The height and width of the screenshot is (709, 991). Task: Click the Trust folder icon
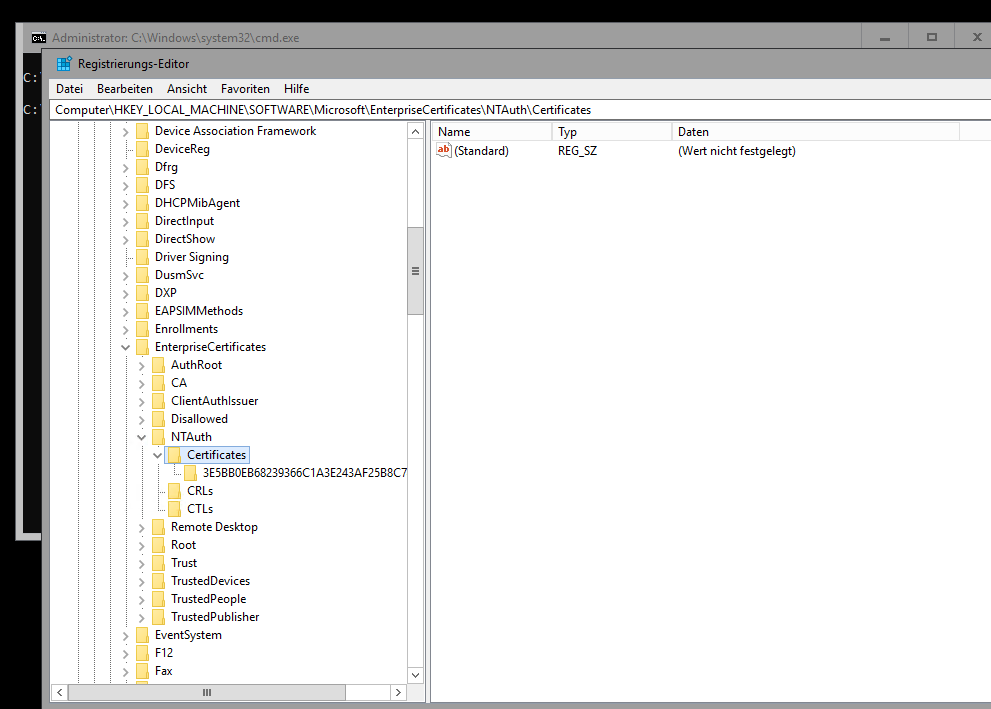pyautogui.click(x=159, y=563)
